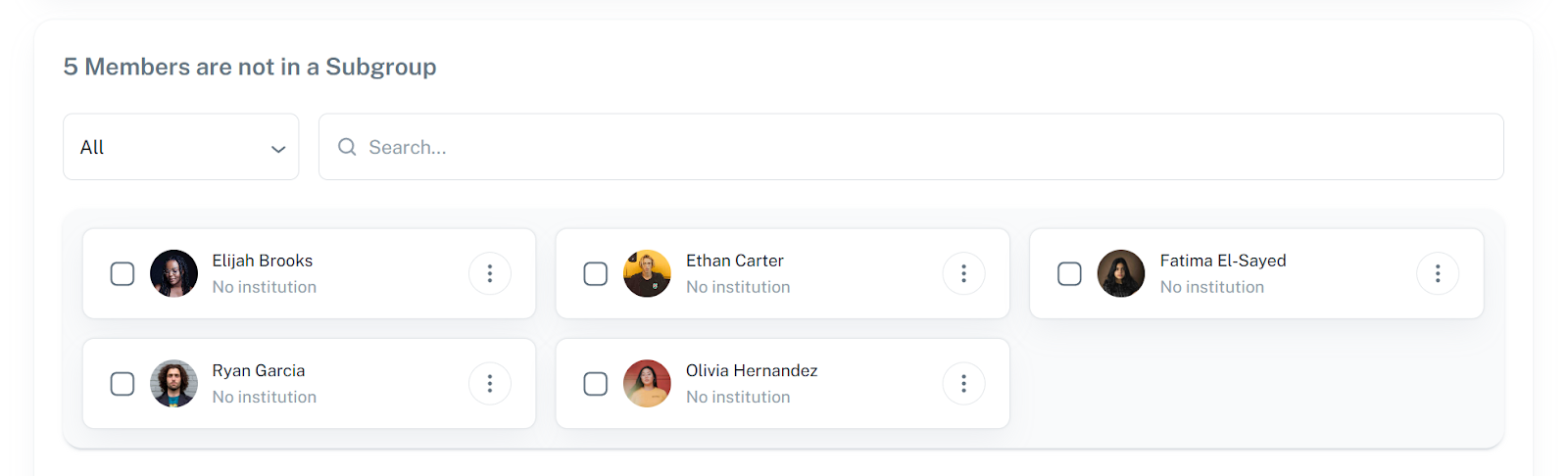Image resolution: width=1568 pixels, height=476 pixels.
Task: Tick the checkbox beside Ethan Carter
Action: click(x=596, y=274)
